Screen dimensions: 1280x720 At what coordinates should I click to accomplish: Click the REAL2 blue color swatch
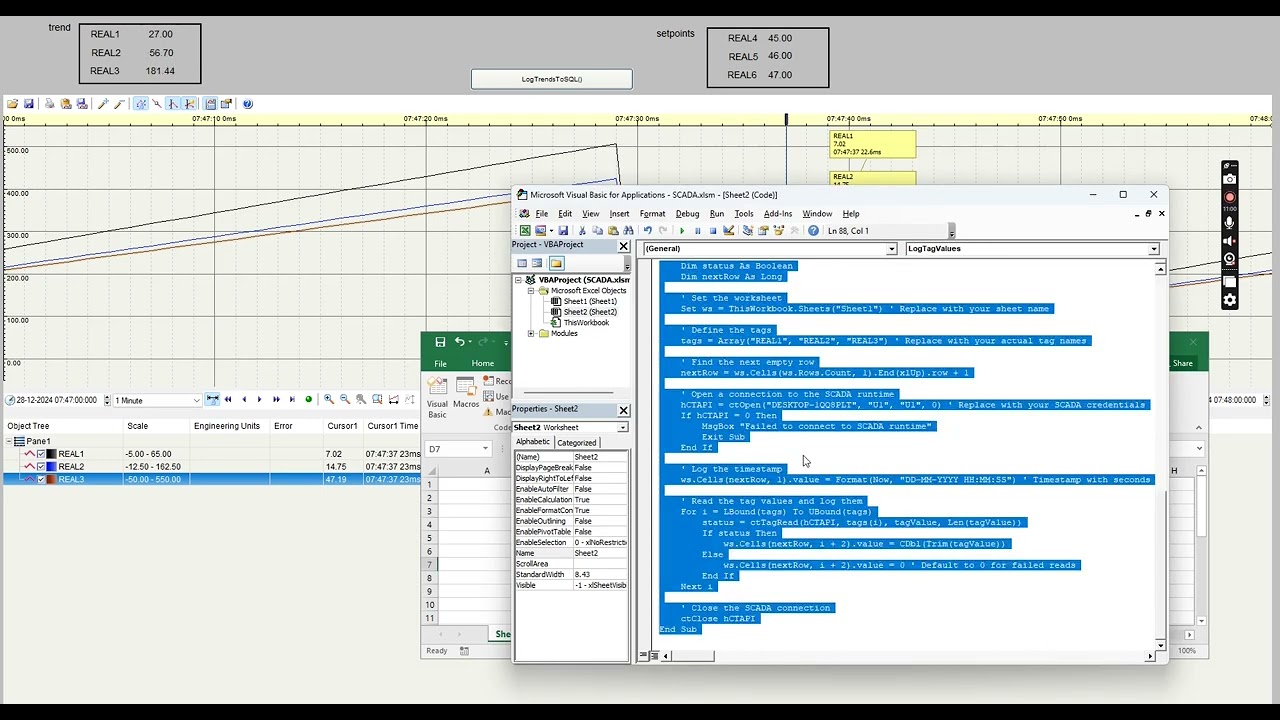[51, 467]
